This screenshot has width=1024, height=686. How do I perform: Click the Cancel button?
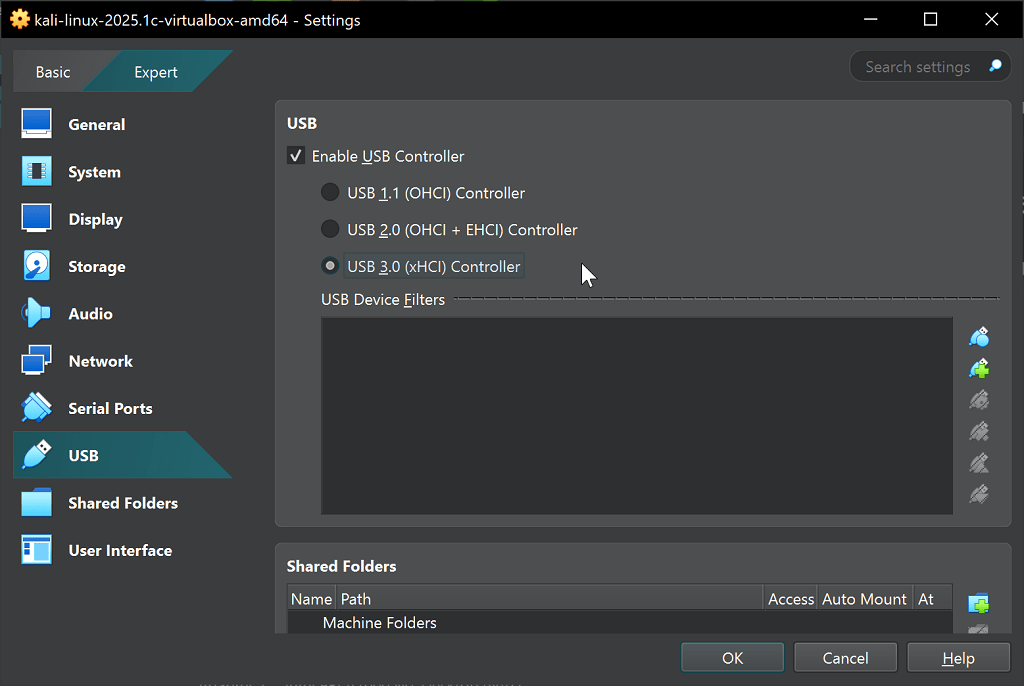click(845, 657)
